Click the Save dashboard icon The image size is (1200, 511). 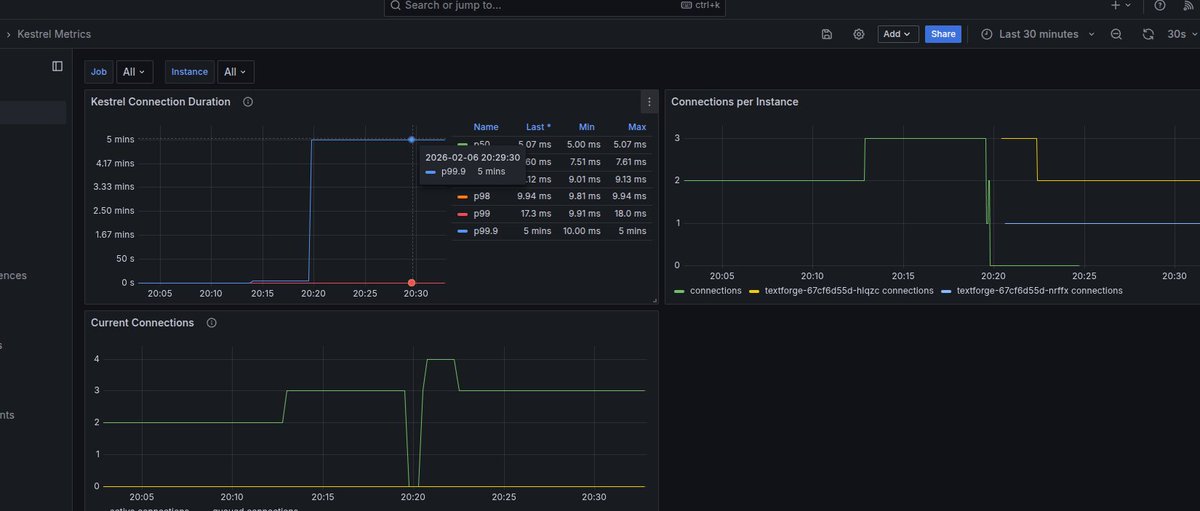pos(827,34)
